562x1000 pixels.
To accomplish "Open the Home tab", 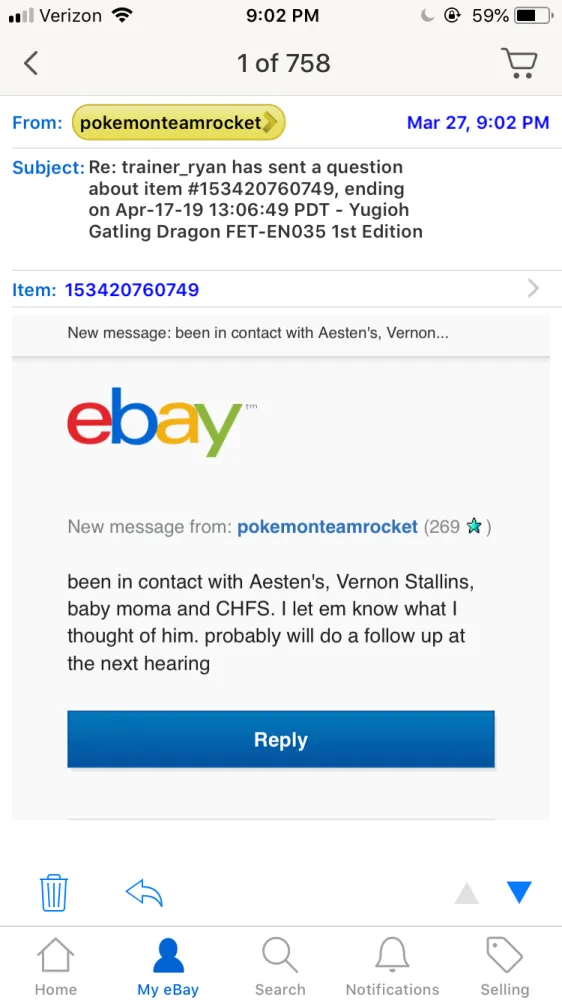I will 55,966.
